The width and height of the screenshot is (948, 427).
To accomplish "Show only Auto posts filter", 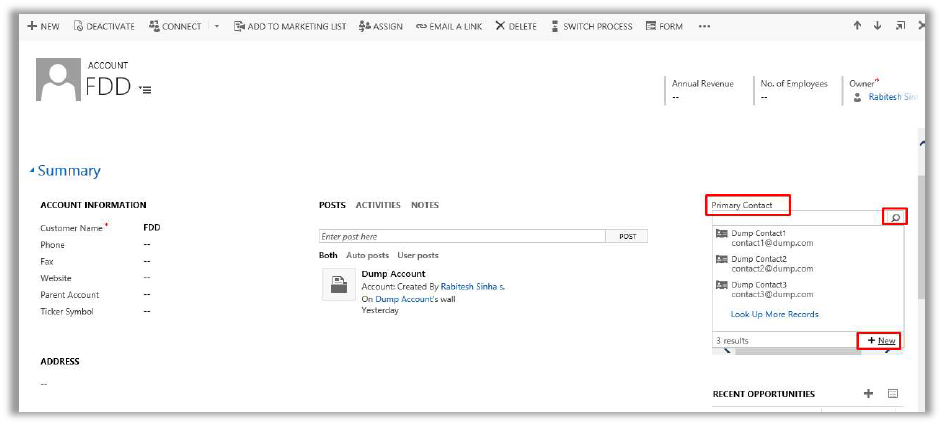I will click(x=368, y=255).
